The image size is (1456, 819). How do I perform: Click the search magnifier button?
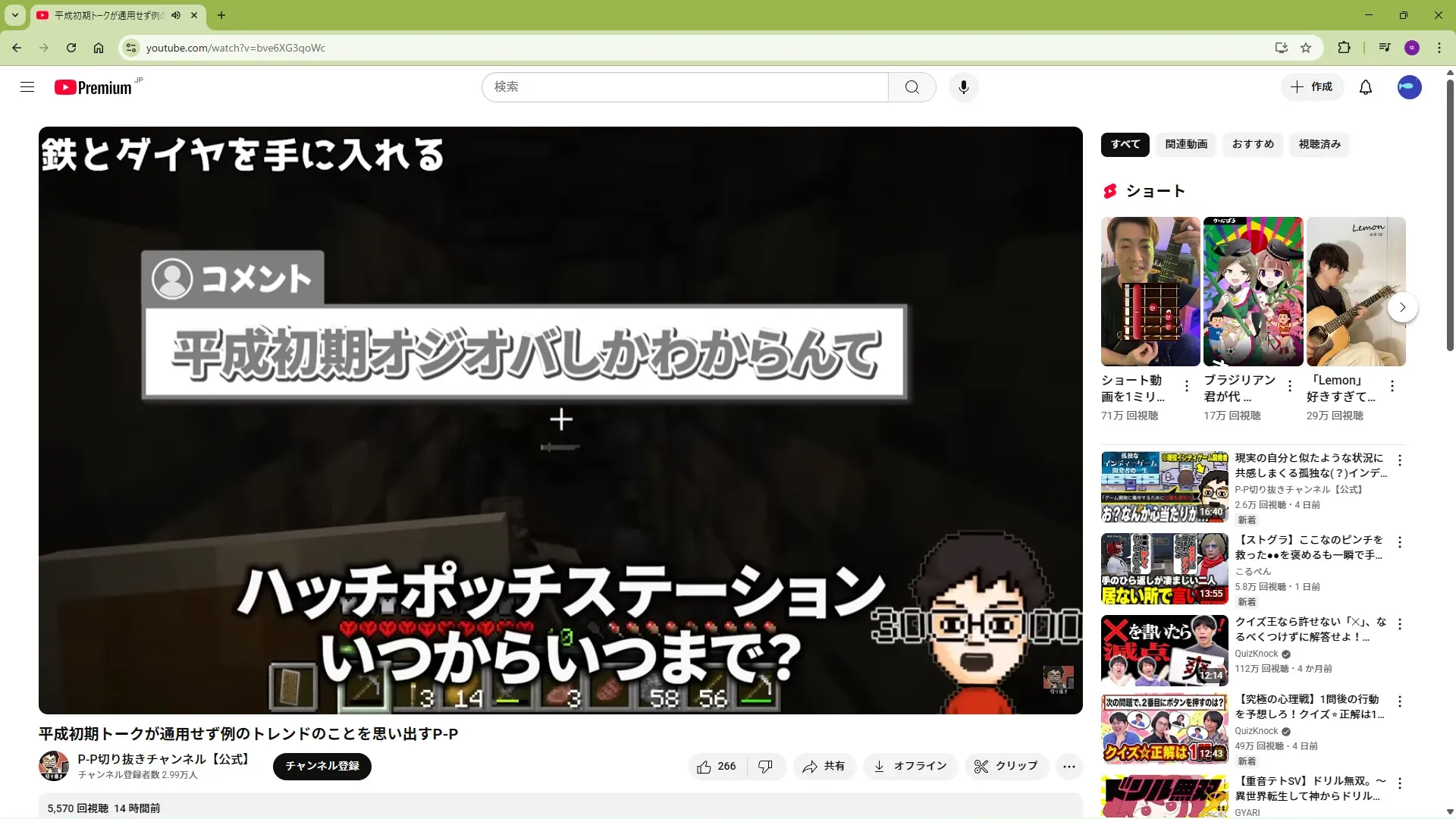912,87
